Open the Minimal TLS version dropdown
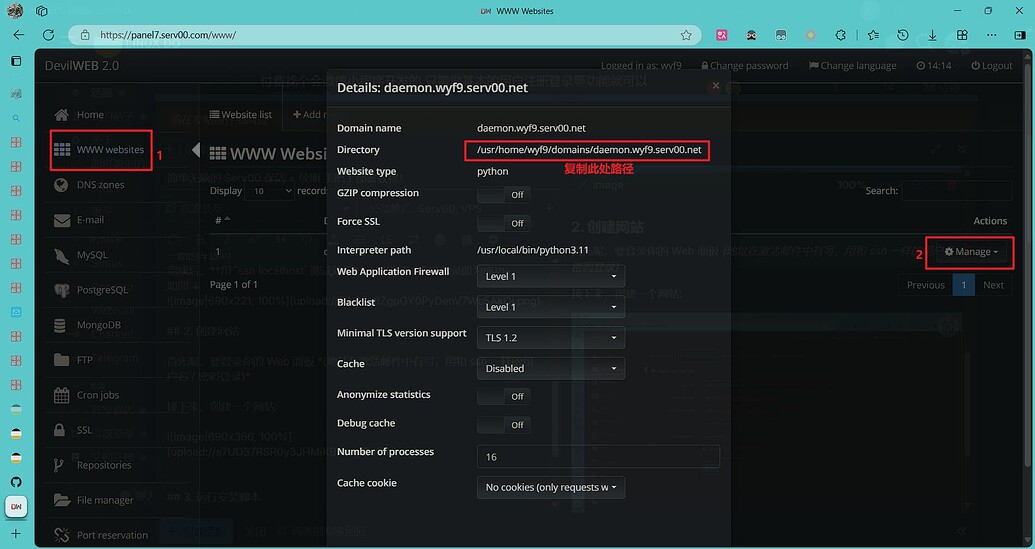This screenshot has width=1035, height=549. pos(551,337)
